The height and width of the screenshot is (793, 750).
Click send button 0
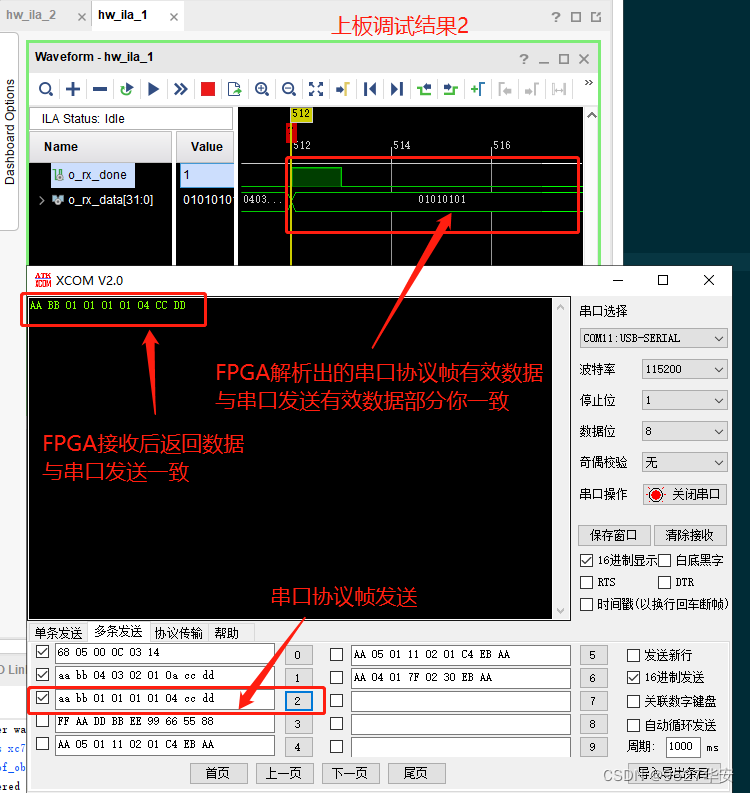(298, 655)
